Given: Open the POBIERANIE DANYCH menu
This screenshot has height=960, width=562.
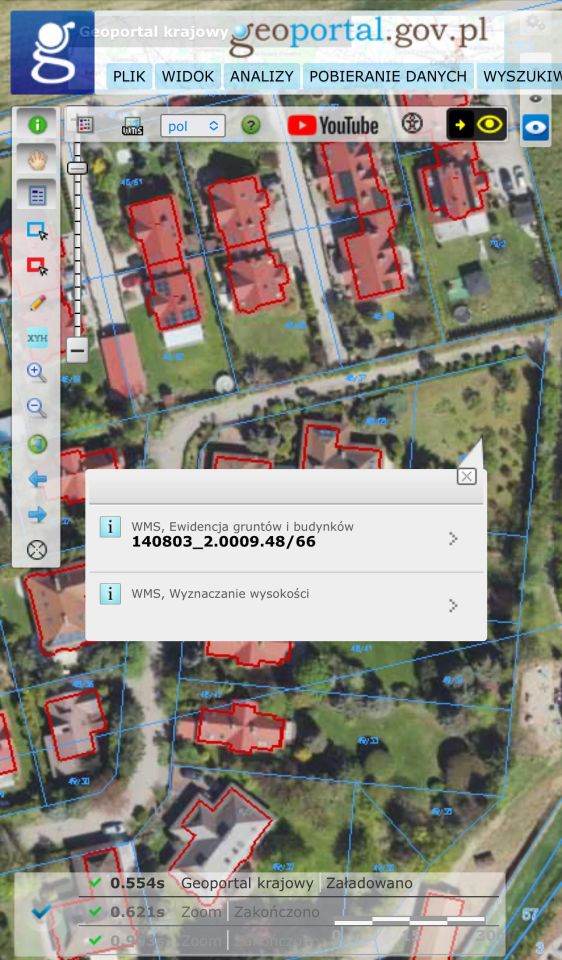Looking at the screenshot, I should pyautogui.click(x=388, y=77).
